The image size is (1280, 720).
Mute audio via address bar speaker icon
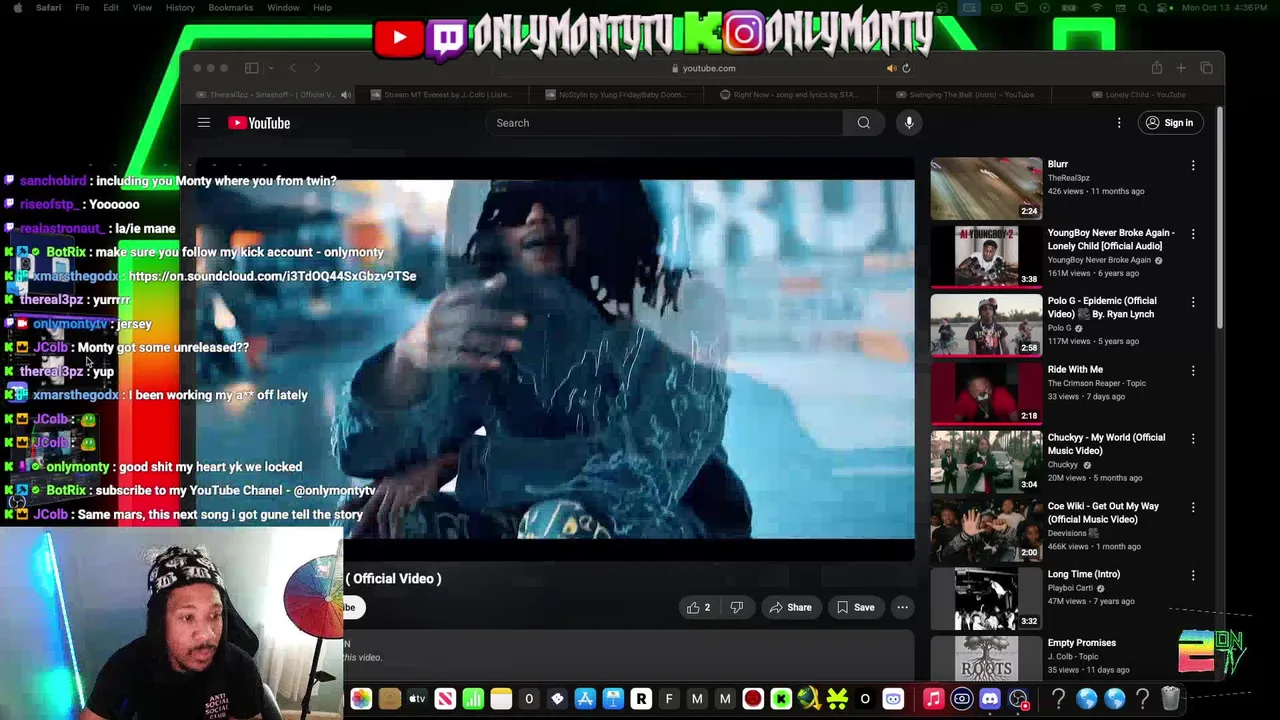pos(891,68)
